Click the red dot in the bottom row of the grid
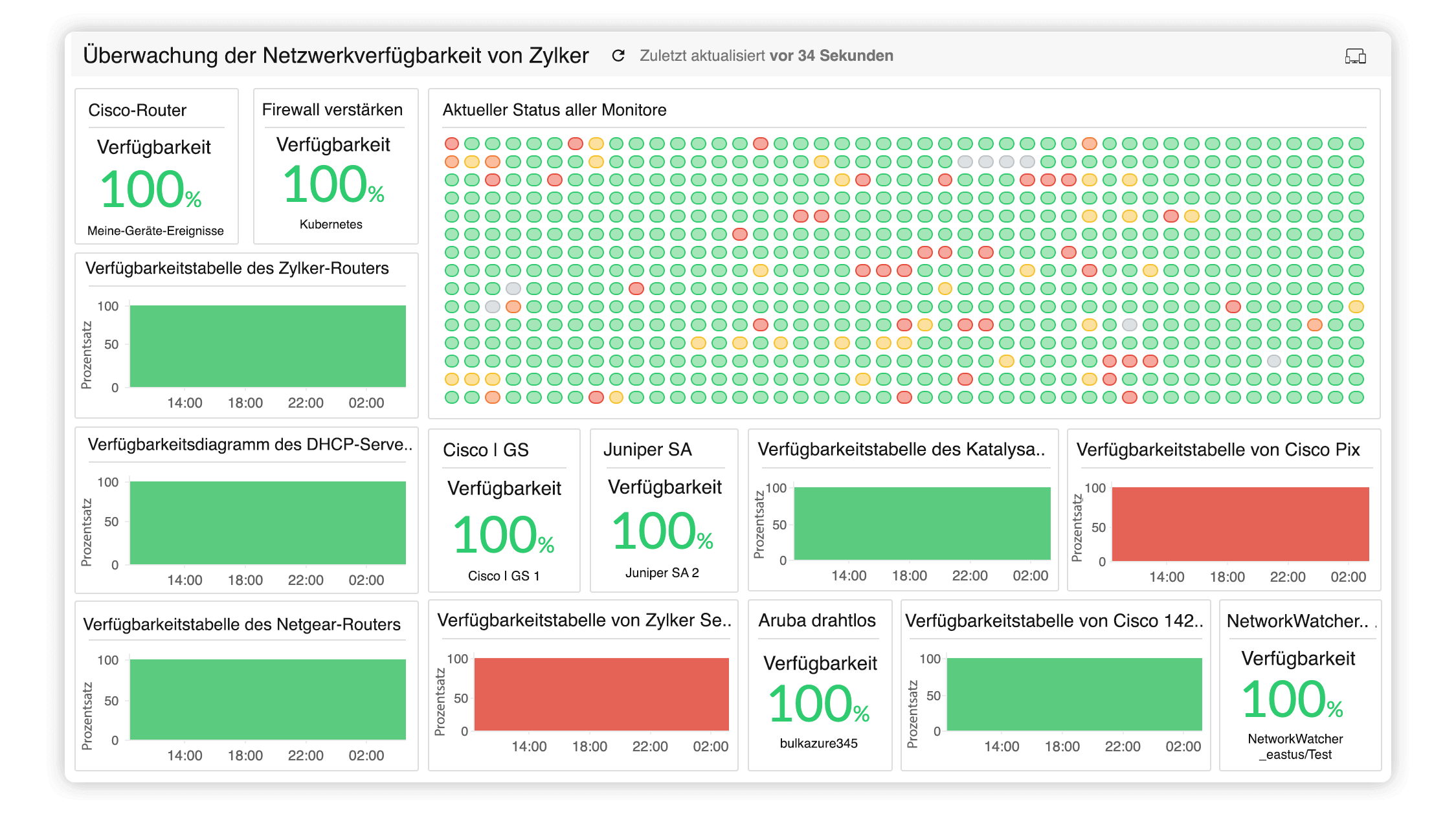This screenshot has height=816, width=1456. (x=596, y=397)
